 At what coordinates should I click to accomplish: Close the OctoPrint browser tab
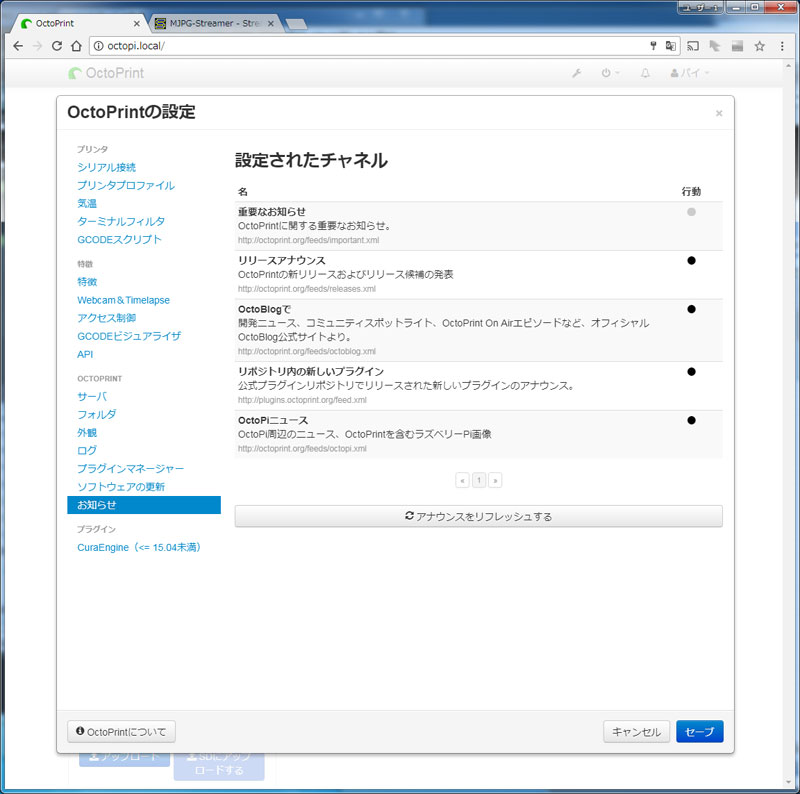point(137,23)
